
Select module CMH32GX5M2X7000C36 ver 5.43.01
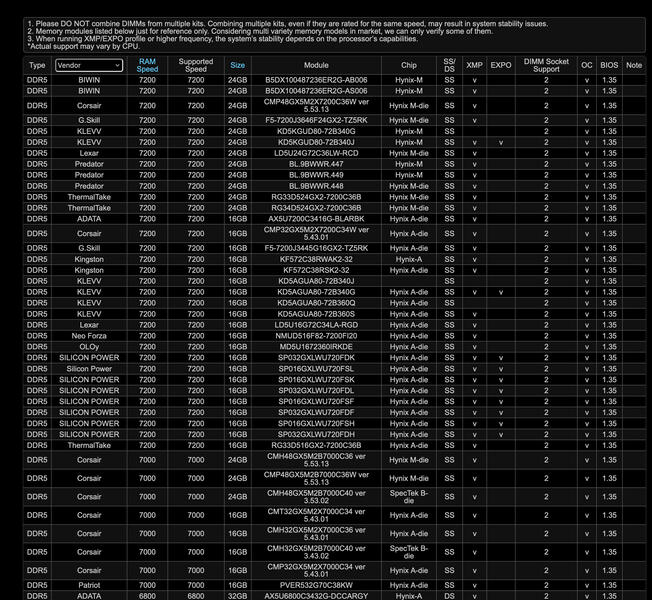coord(316,533)
